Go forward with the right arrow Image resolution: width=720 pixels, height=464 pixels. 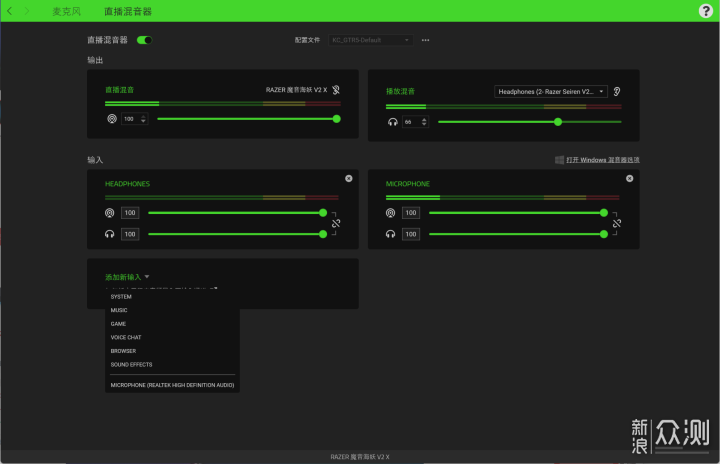coord(27,11)
